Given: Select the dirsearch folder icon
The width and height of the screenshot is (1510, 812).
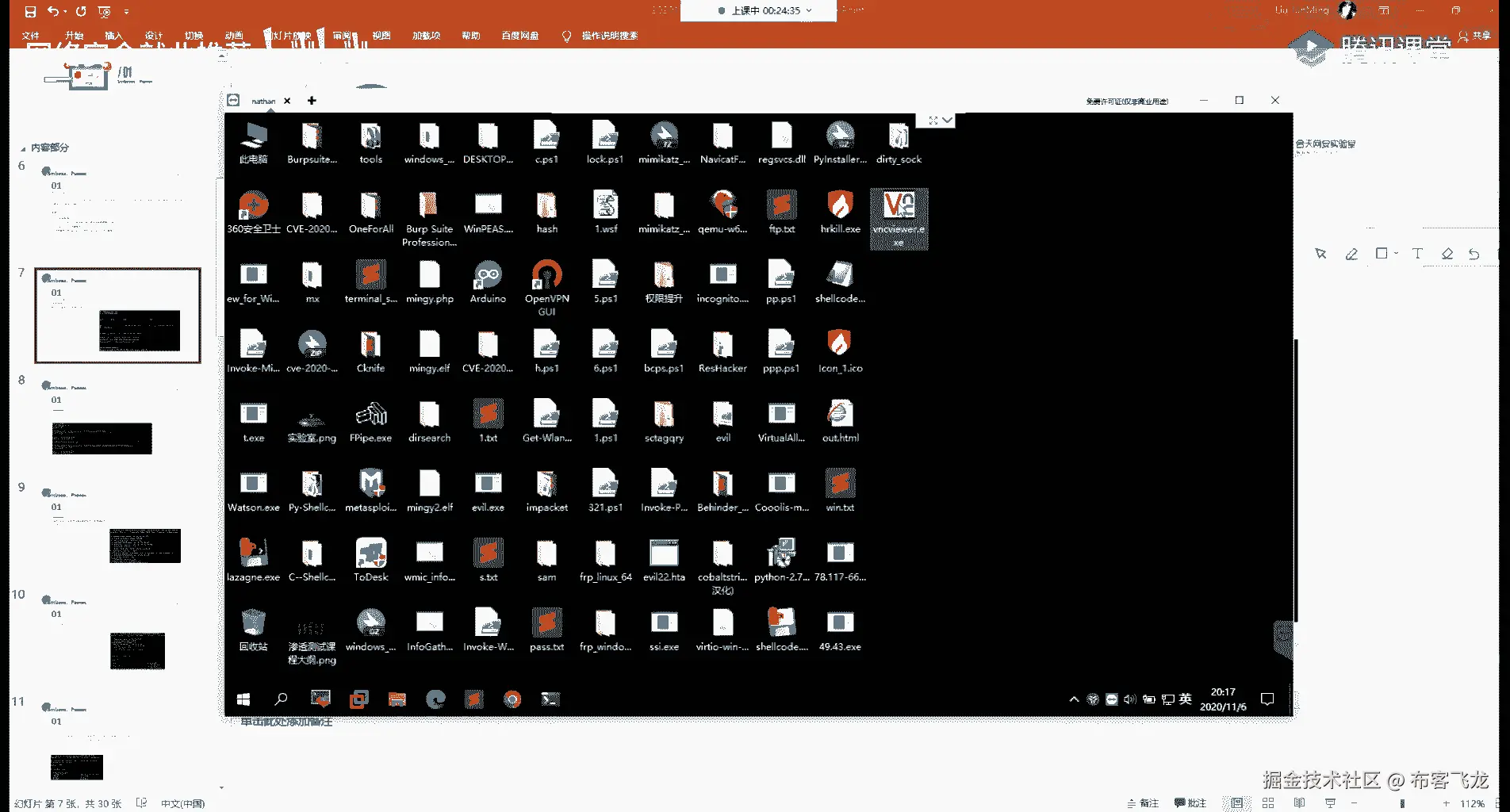Looking at the screenshot, I should click(429, 422).
